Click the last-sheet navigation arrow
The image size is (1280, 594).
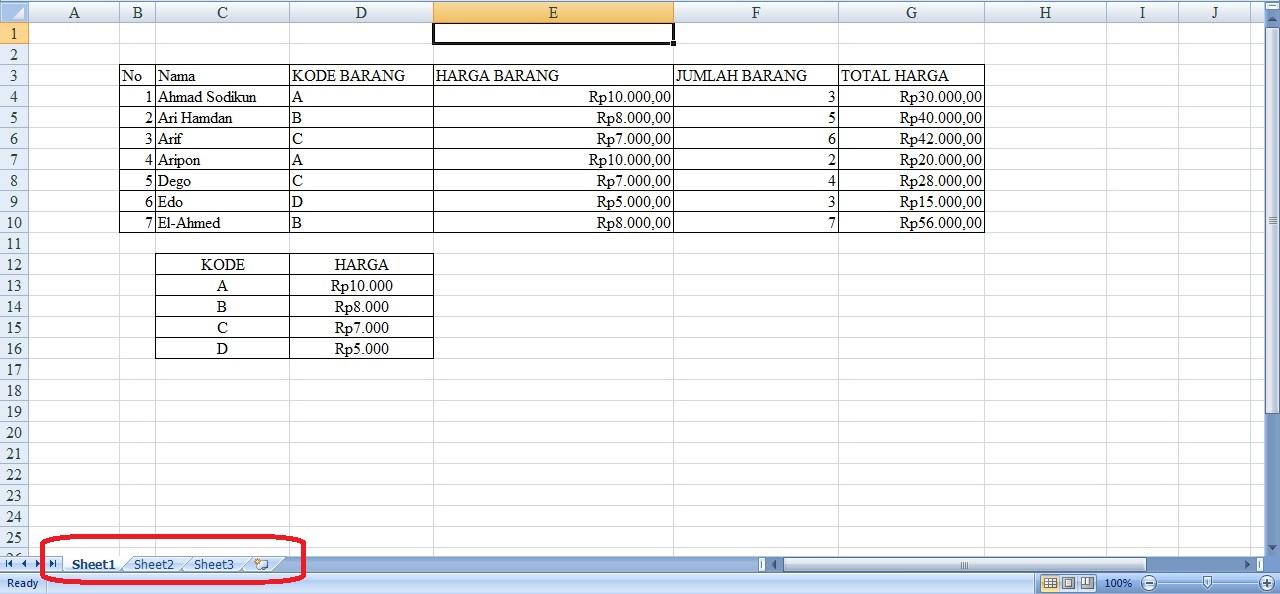click(x=53, y=564)
